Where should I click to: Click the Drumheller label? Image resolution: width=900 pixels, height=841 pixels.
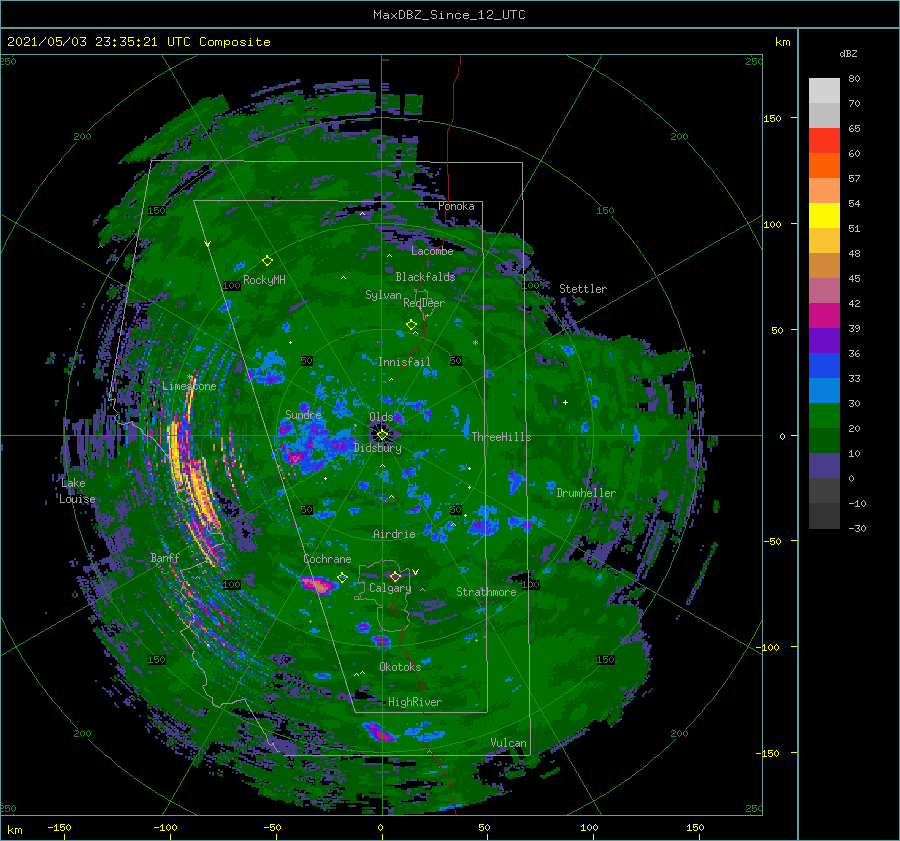[x=586, y=493]
